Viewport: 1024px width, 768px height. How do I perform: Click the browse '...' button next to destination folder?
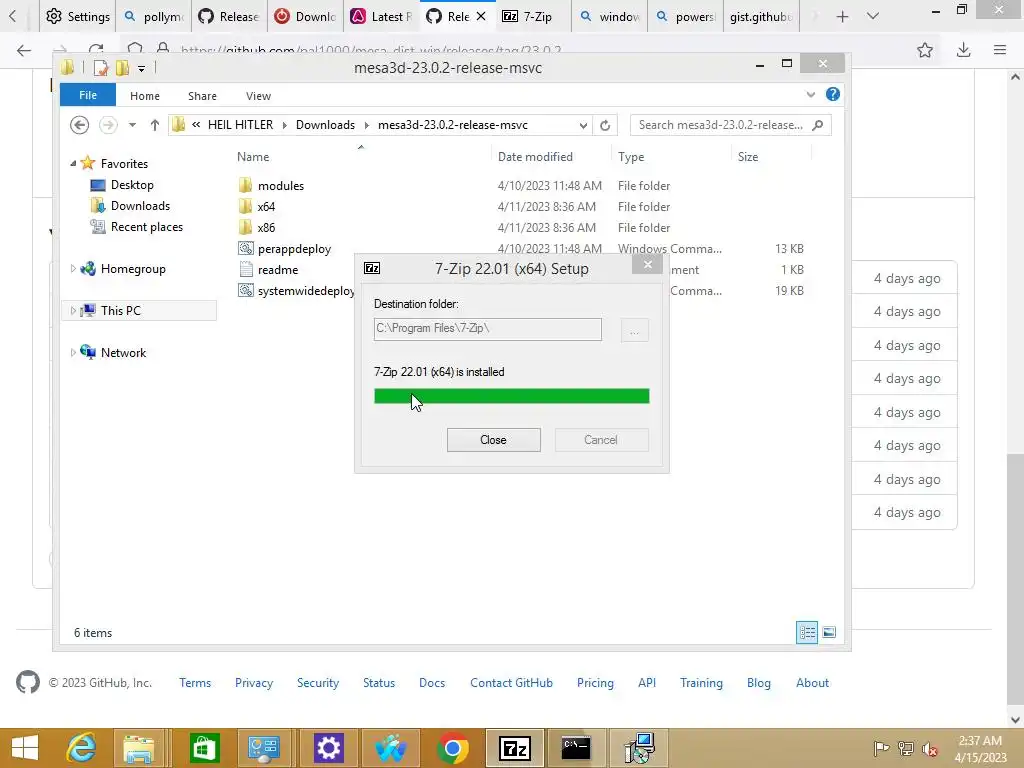coord(634,330)
